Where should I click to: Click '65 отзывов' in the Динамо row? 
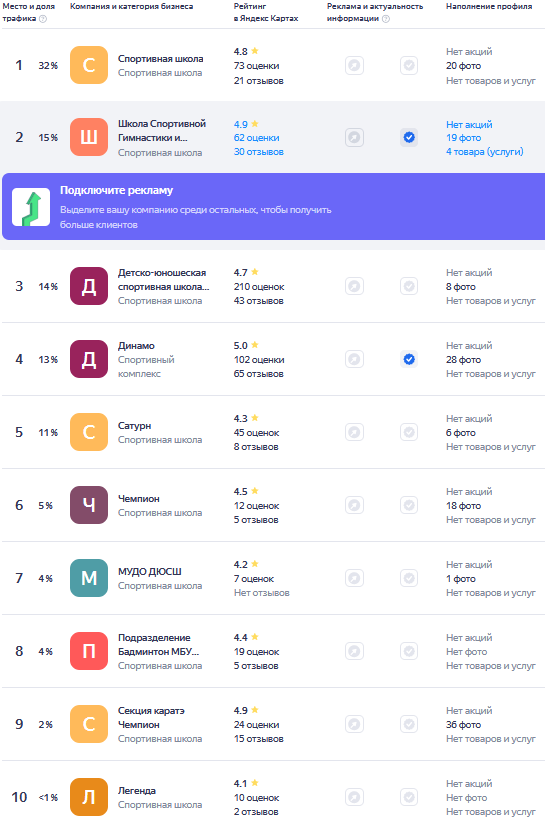click(x=259, y=374)
